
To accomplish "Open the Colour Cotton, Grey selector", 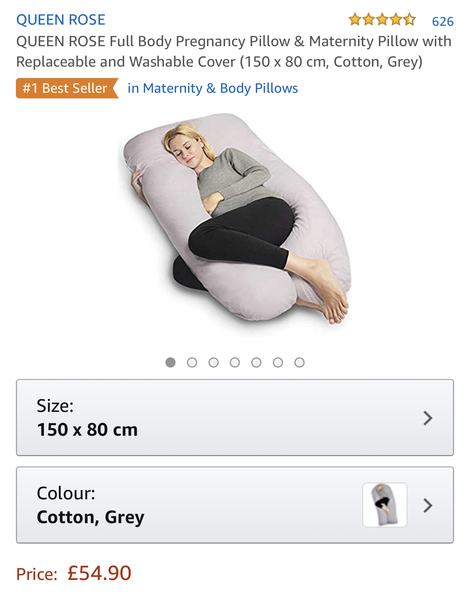I will (235, 505).
